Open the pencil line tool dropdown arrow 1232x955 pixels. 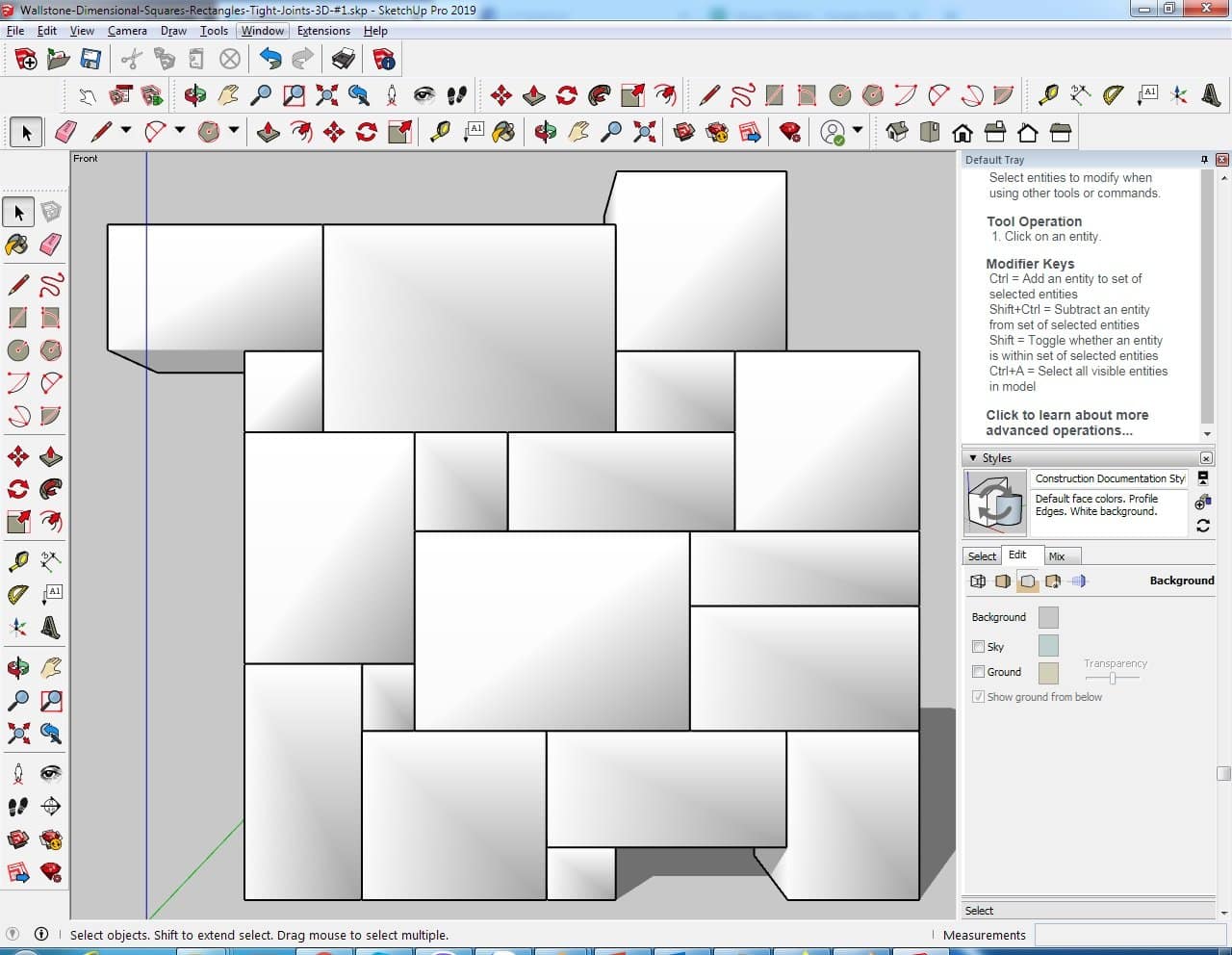tap(125, 131)
